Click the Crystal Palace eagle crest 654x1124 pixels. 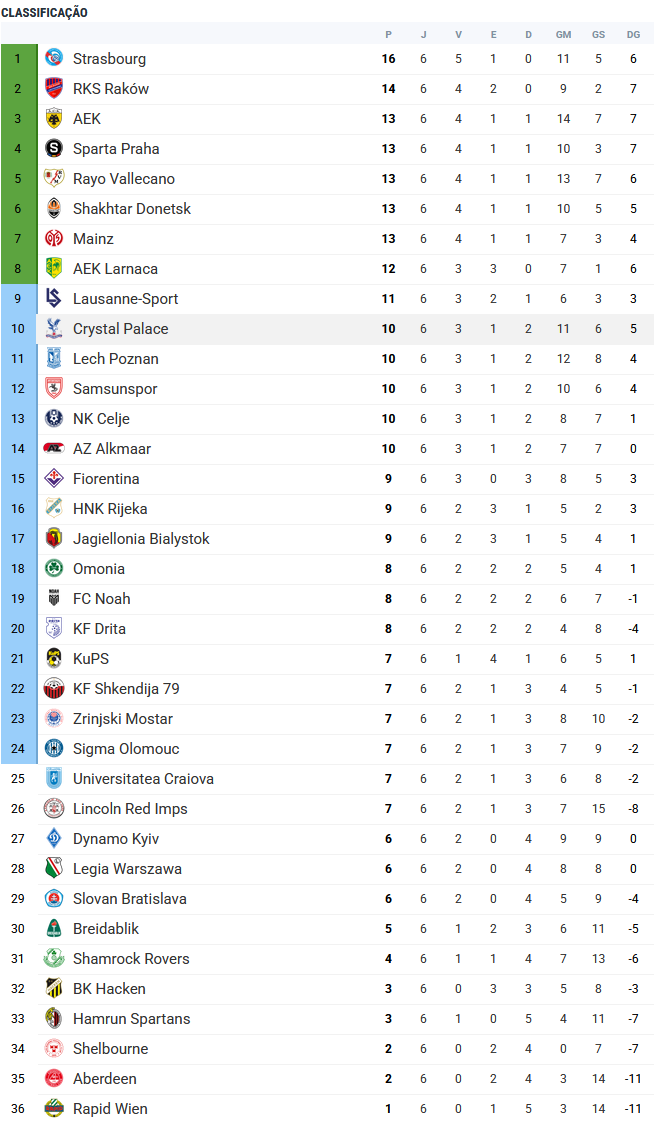(x=54, y=329)
